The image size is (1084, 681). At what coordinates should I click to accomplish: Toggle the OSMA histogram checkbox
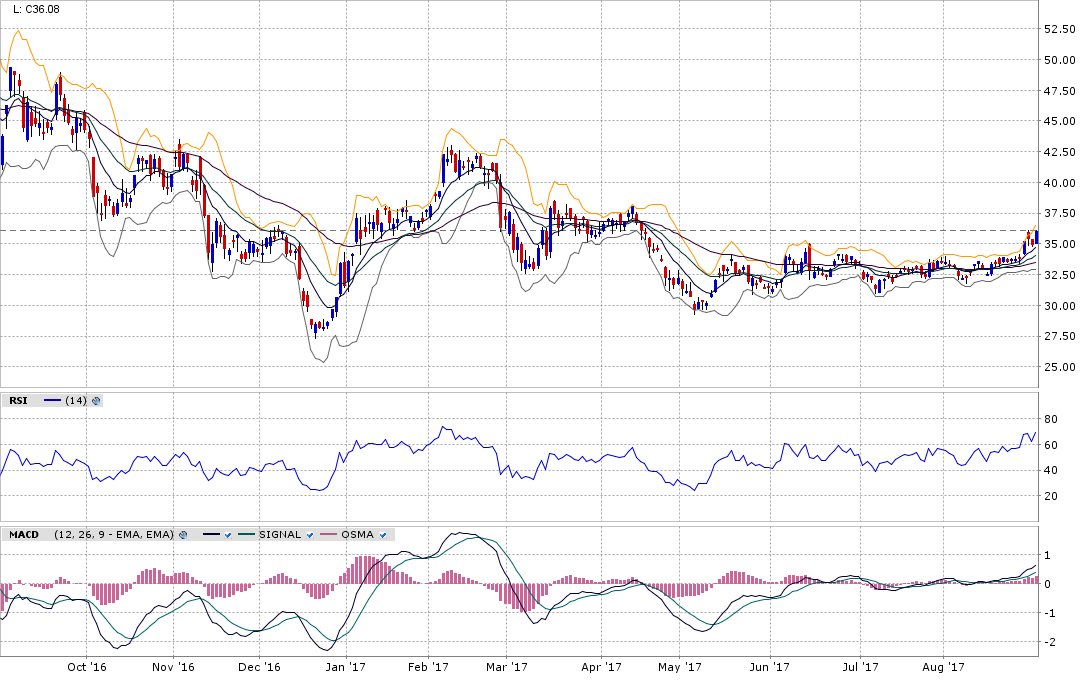click(383, 535)
